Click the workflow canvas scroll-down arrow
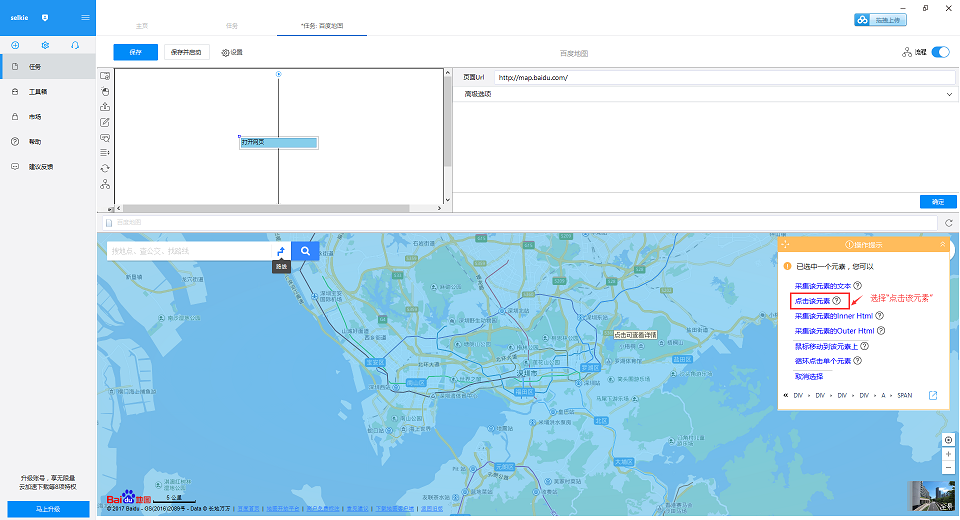 448,200
